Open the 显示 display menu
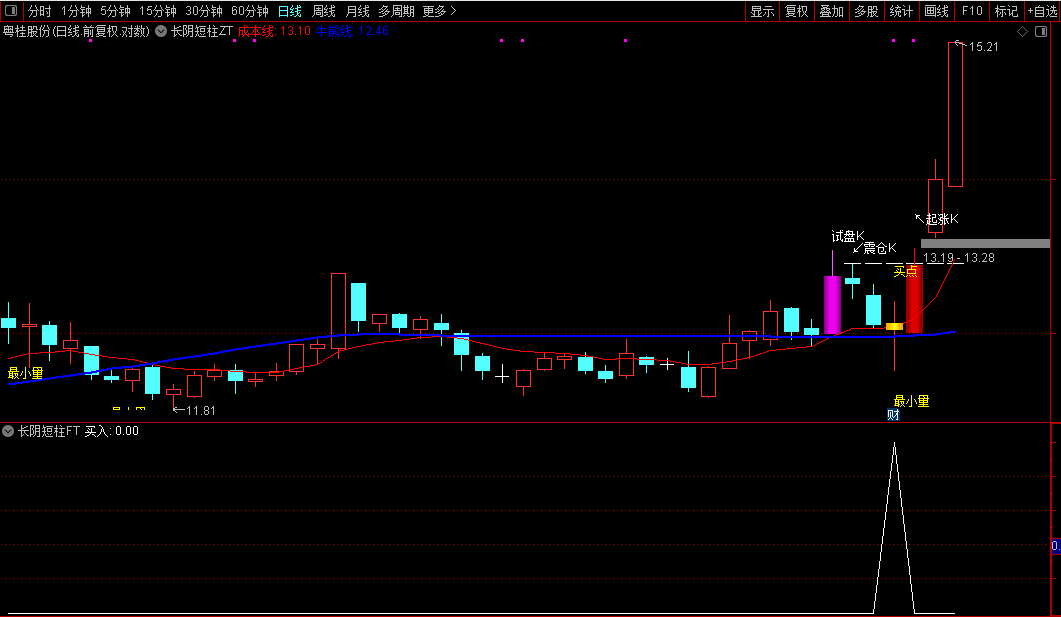 click(762, 11)
